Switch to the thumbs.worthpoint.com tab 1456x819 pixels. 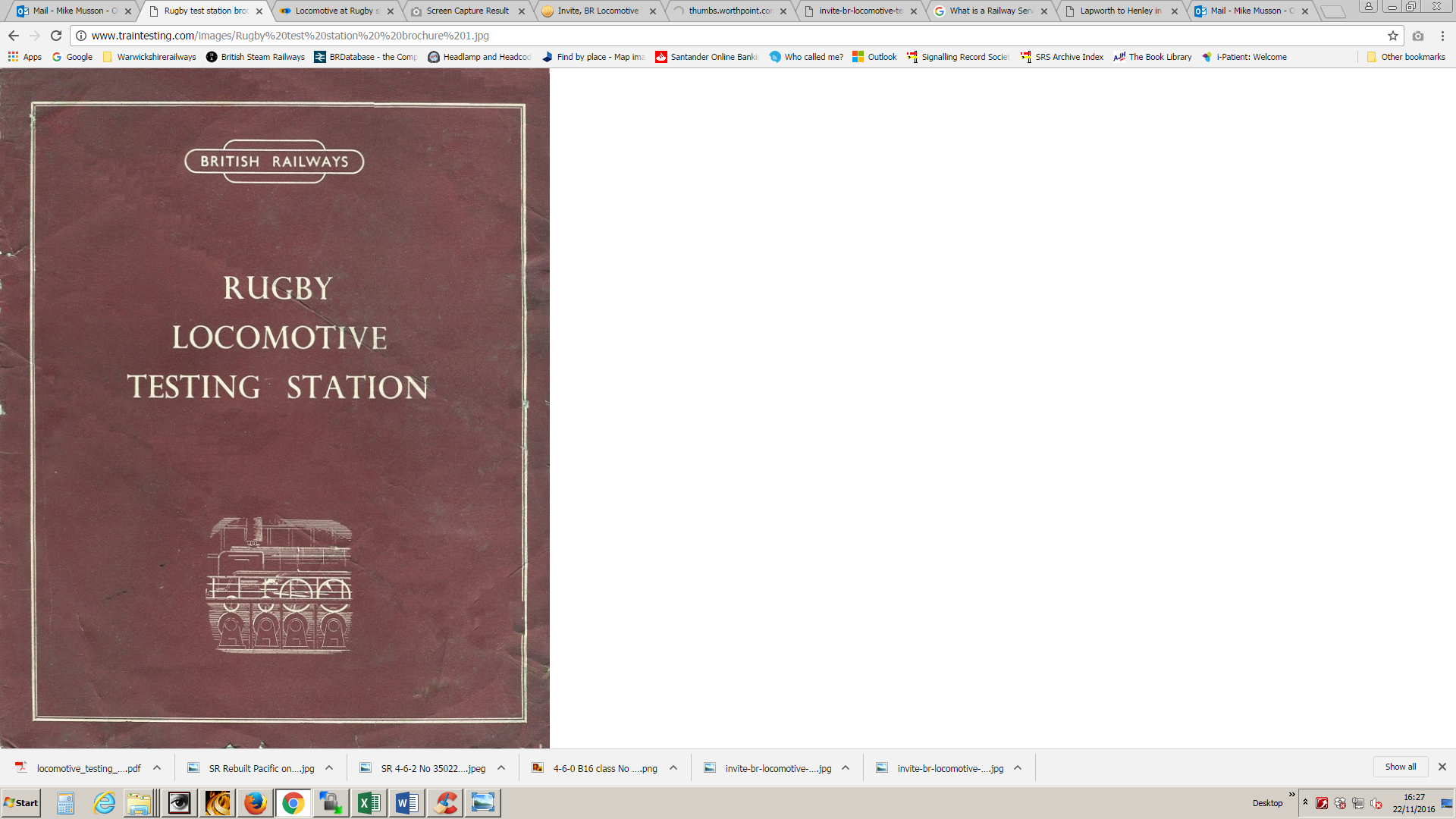[x=730, y=11]
